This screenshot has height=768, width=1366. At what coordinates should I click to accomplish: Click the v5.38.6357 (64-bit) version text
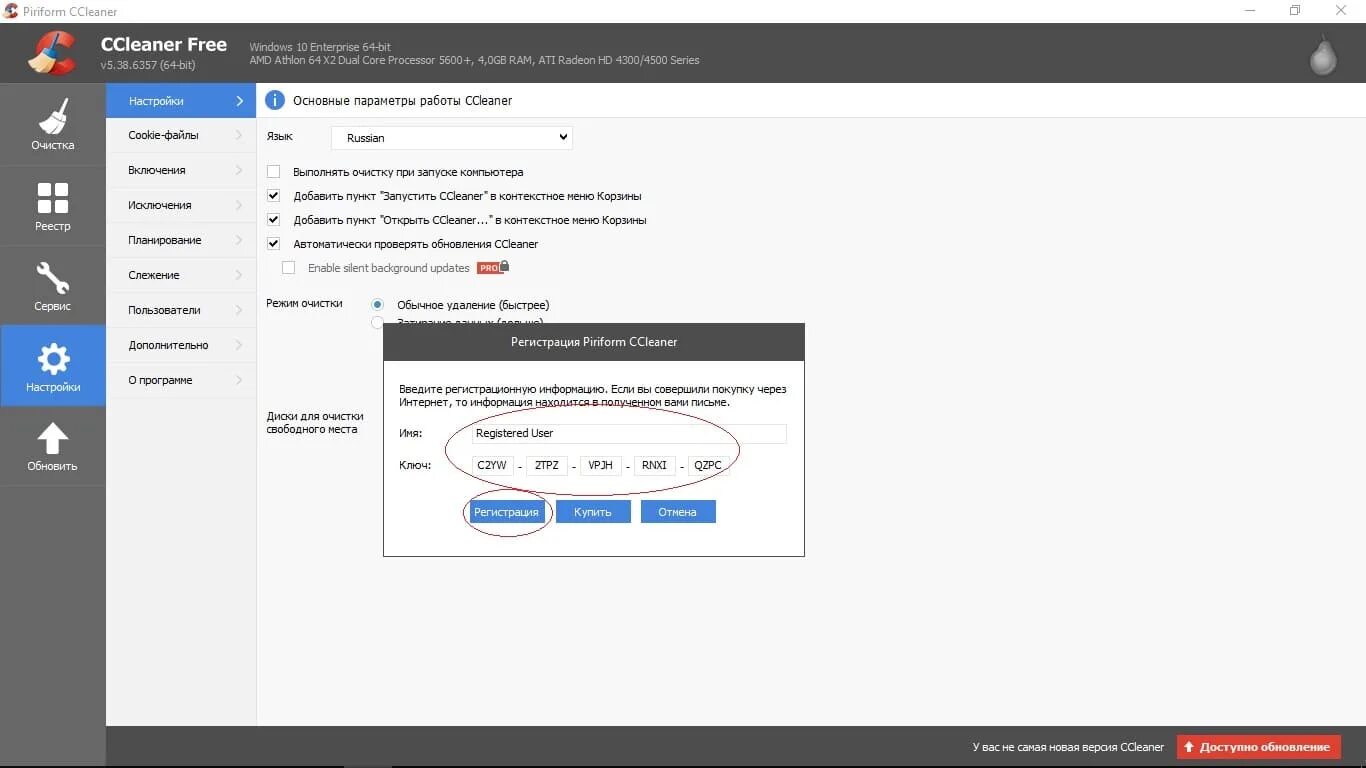[148, 65]
